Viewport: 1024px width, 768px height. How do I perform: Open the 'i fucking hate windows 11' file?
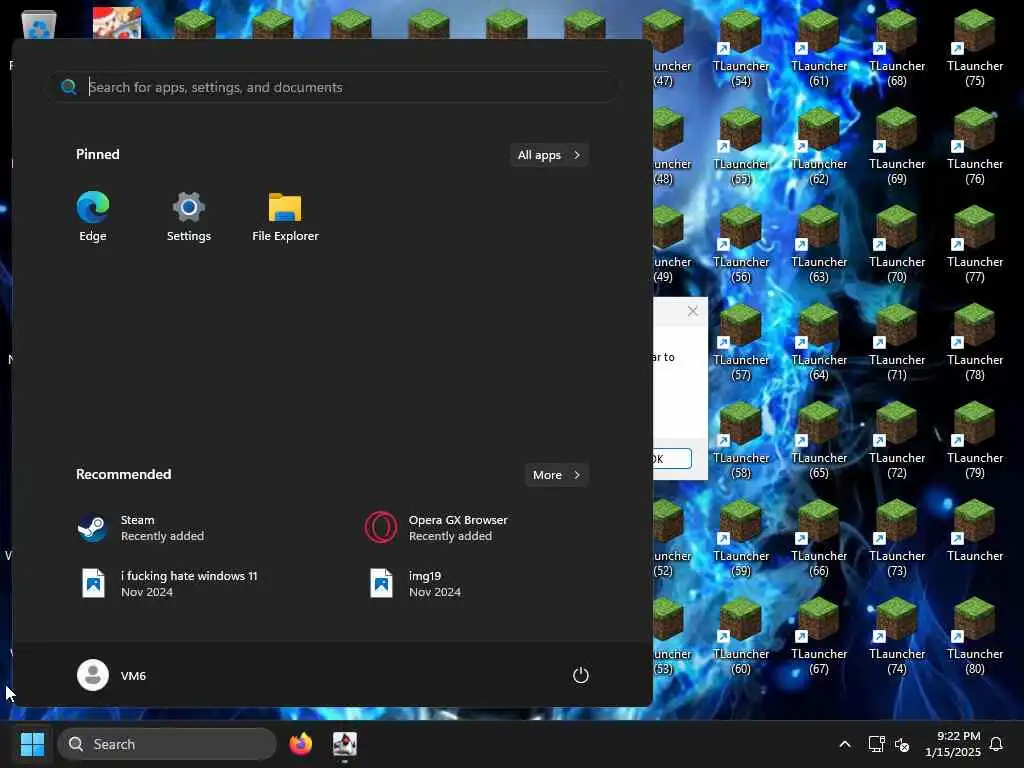[167, 583]
